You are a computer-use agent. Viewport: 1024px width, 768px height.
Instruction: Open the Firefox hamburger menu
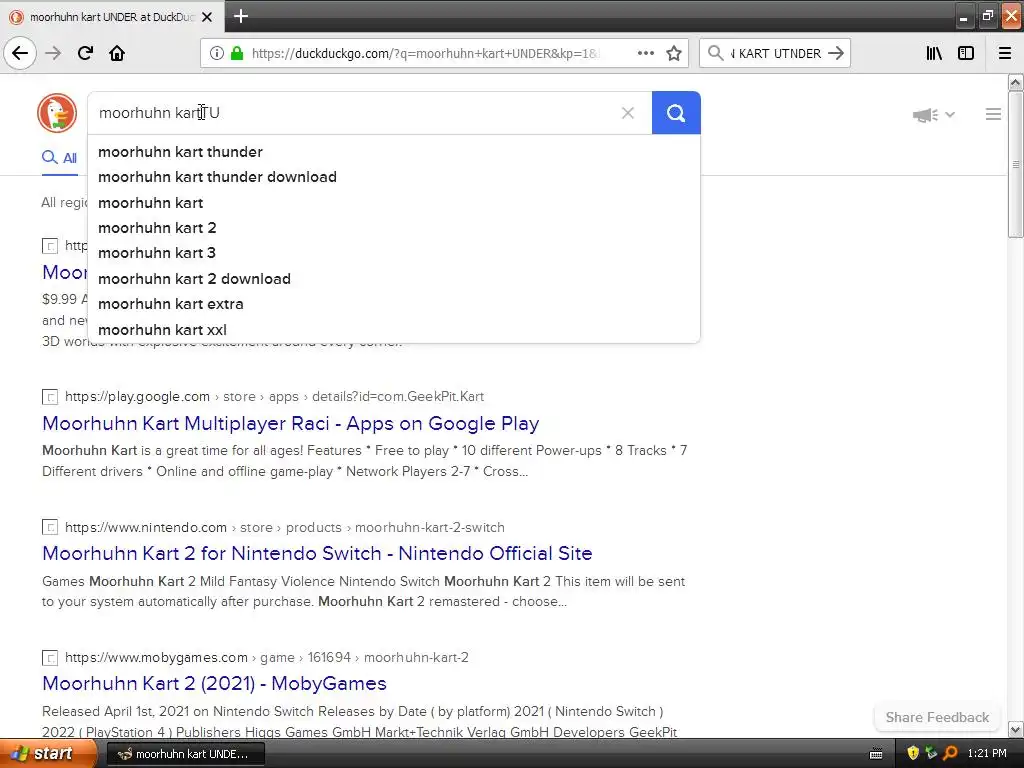(x=1005, y=53)
